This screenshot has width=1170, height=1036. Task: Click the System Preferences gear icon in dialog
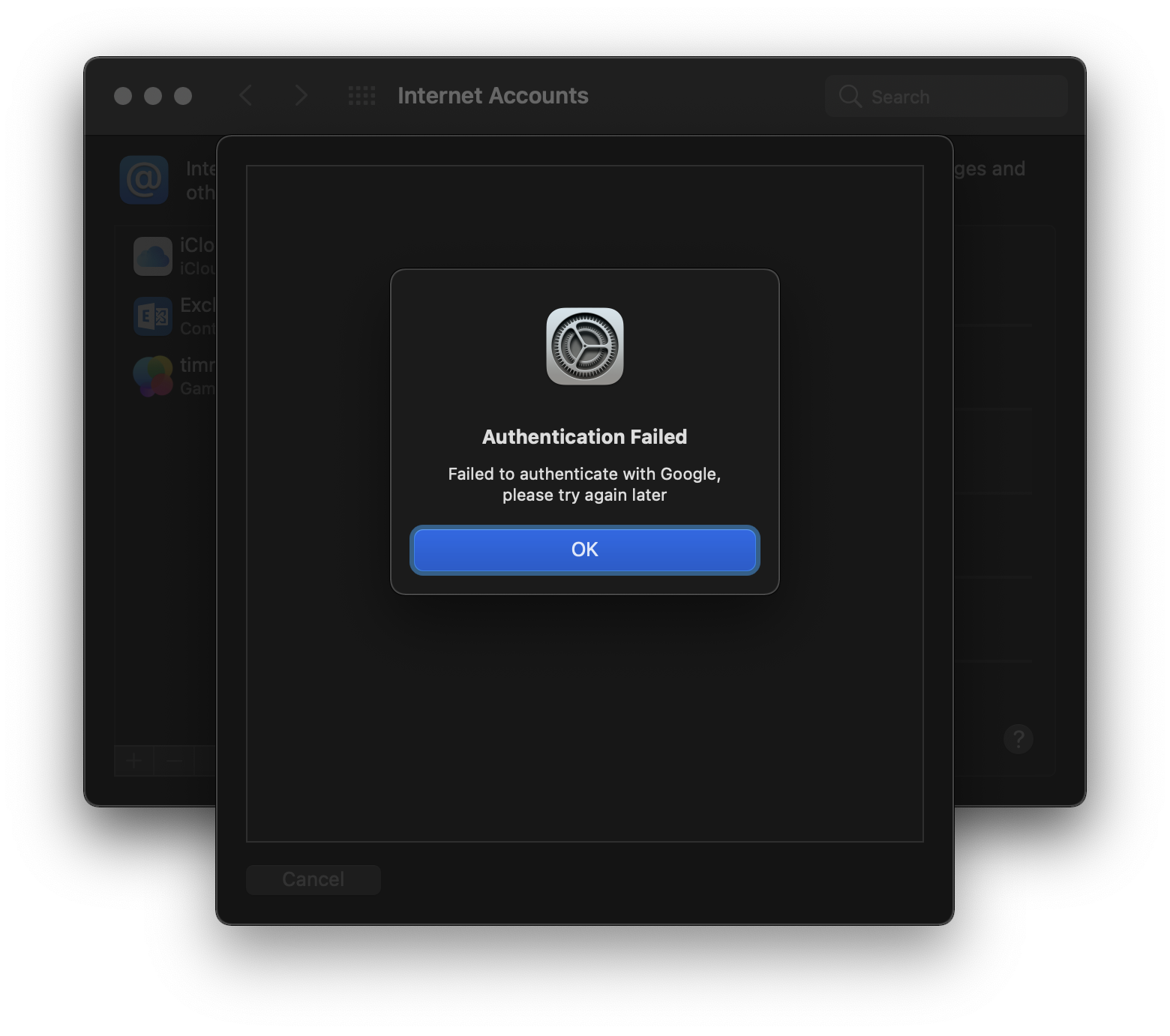[585, 346]
